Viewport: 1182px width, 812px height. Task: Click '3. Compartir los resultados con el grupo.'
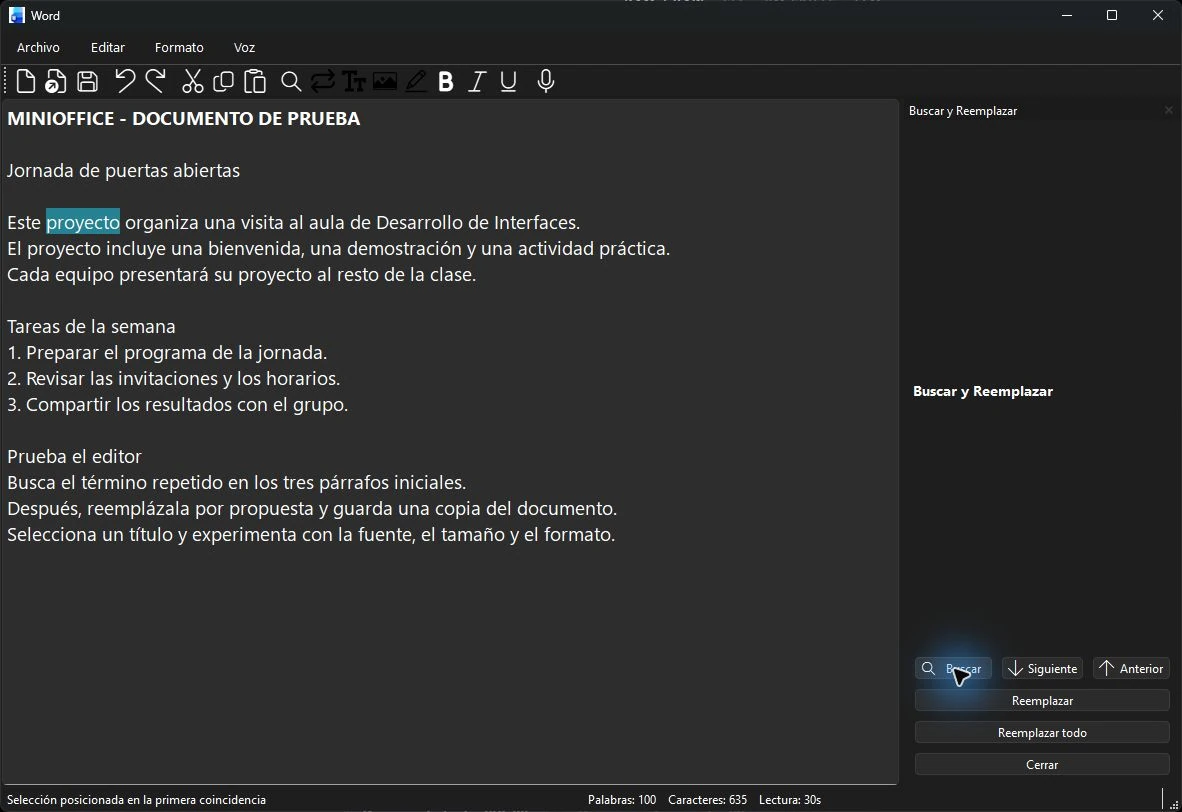(177, 404)
